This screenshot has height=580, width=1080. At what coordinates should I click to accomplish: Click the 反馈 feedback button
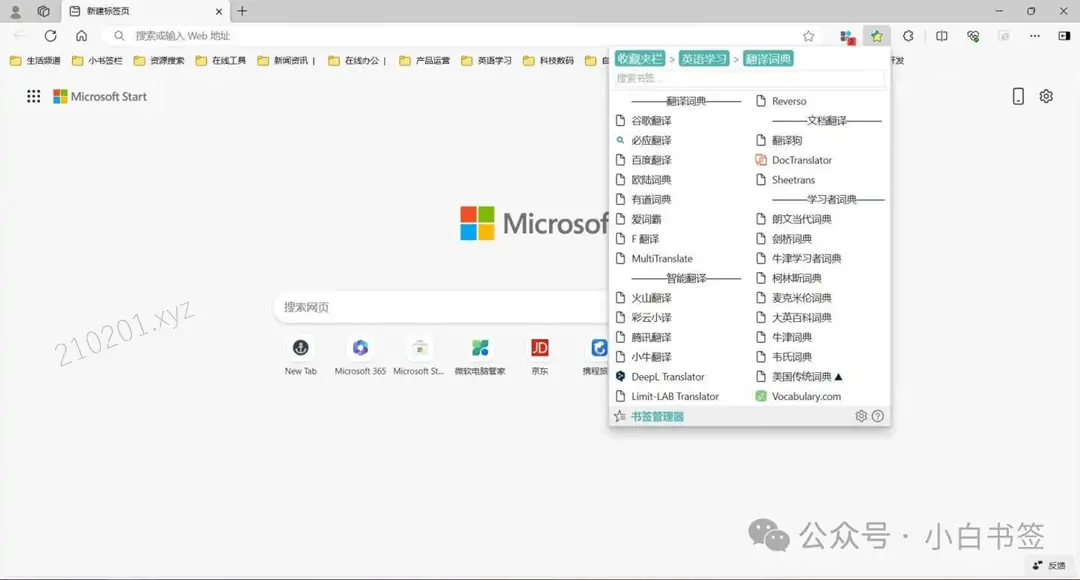(x=1049, y=566)
